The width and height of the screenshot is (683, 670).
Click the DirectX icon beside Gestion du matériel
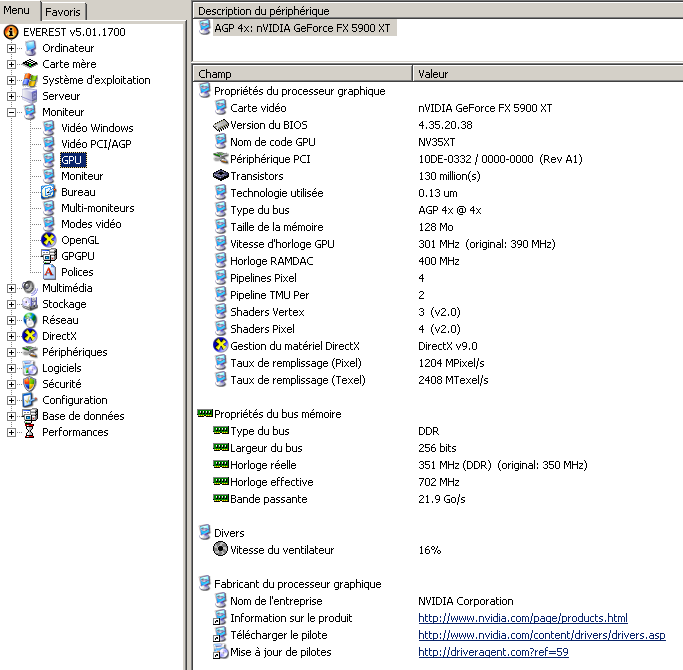point(221,346)
